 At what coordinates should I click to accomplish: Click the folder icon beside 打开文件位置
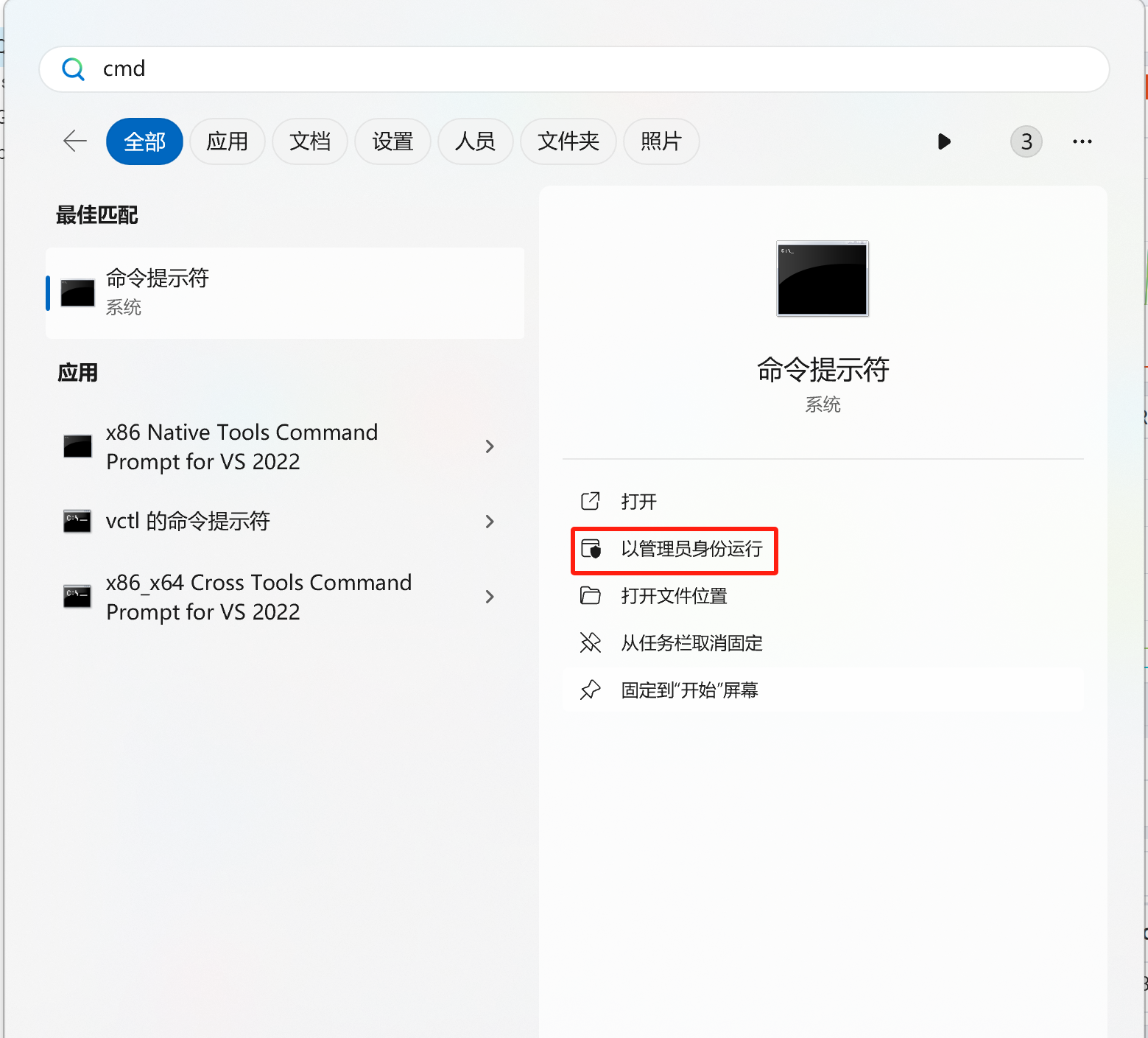tap(591, 596)
